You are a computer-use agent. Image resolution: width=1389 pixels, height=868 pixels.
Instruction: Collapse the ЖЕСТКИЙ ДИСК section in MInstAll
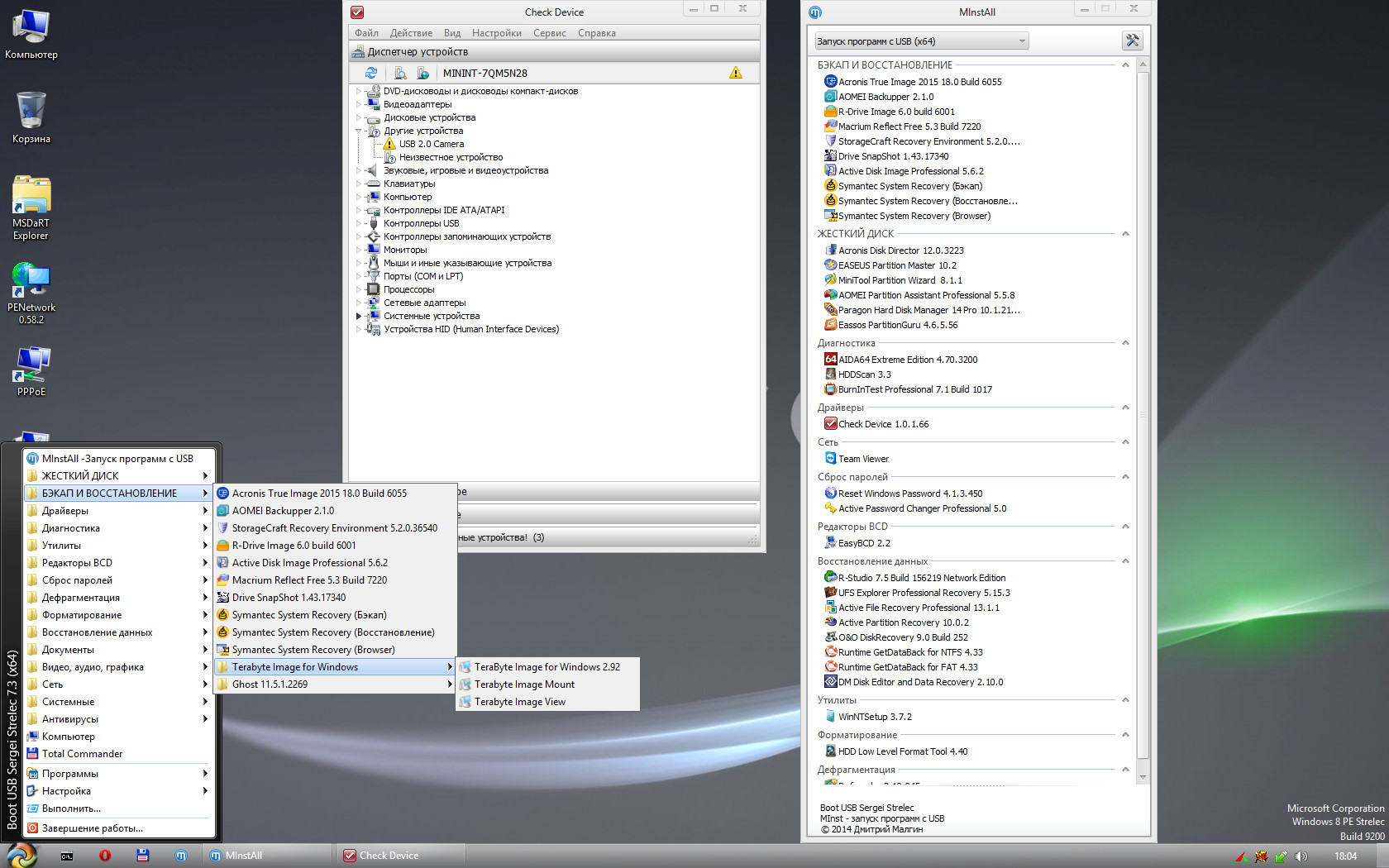click(x=1125, y=234)
